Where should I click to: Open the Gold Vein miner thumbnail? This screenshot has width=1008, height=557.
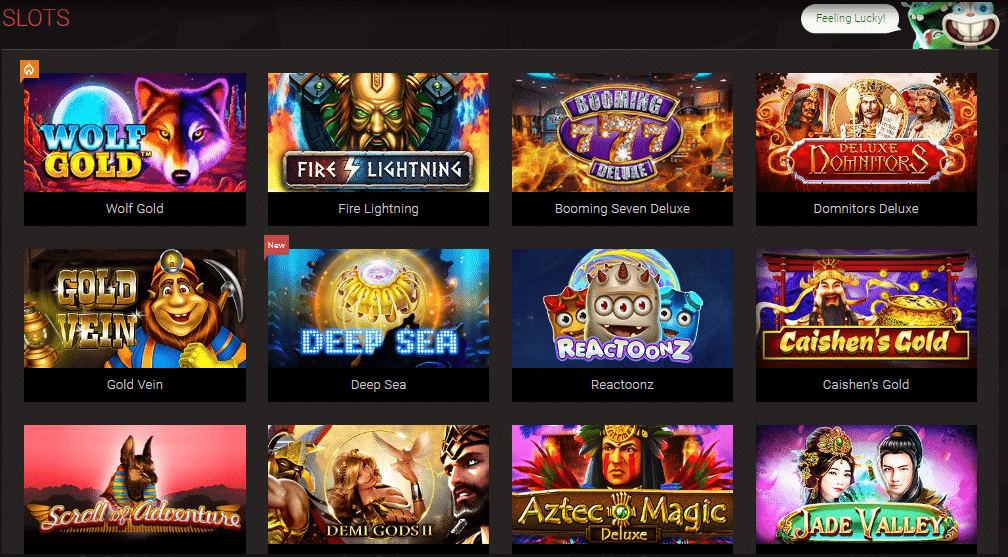tap(135, 309)
